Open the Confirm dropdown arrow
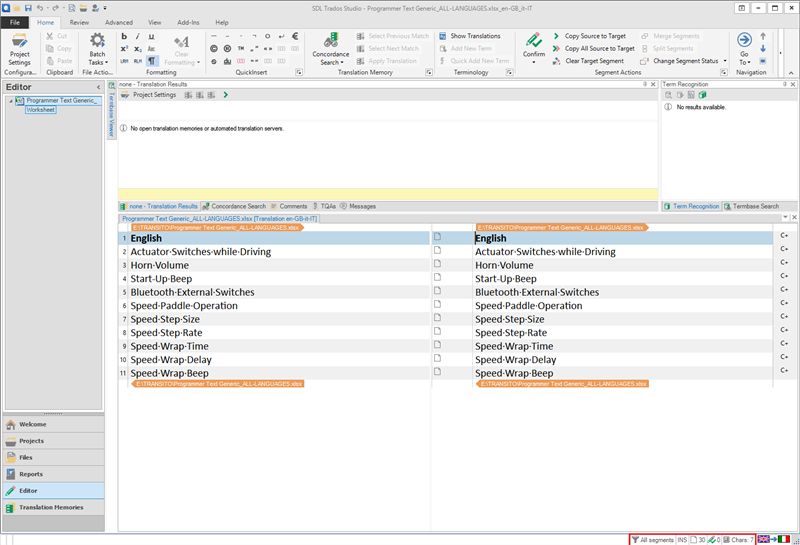Viewport: 800px width, 545px height. tap(534, 63)
